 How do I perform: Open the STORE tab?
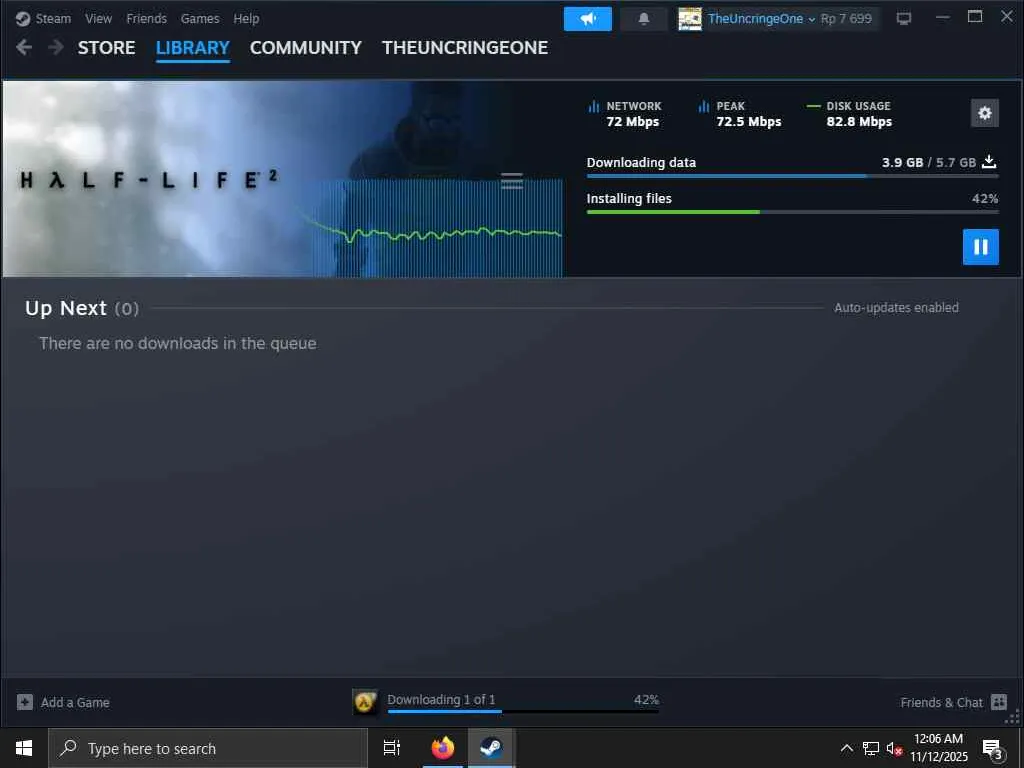106,48
